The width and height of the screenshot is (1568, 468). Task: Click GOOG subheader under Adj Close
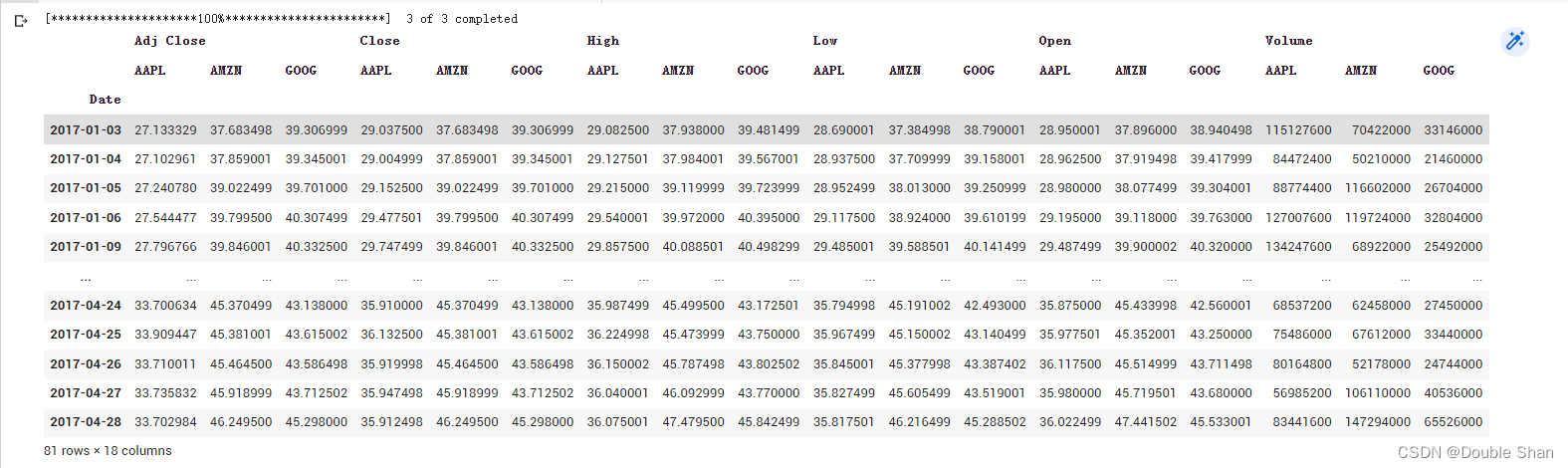tap(301, 71)
